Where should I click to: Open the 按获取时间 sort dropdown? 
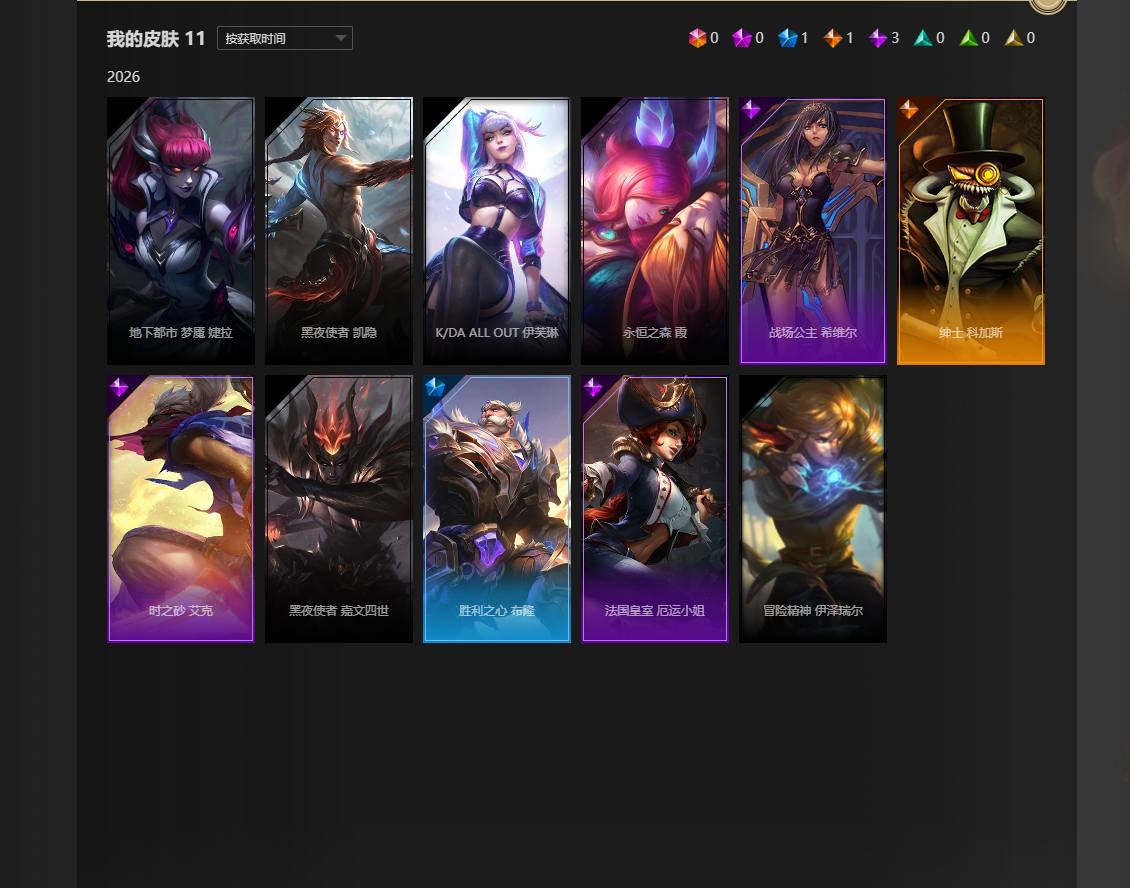click(x=285, y=38)
